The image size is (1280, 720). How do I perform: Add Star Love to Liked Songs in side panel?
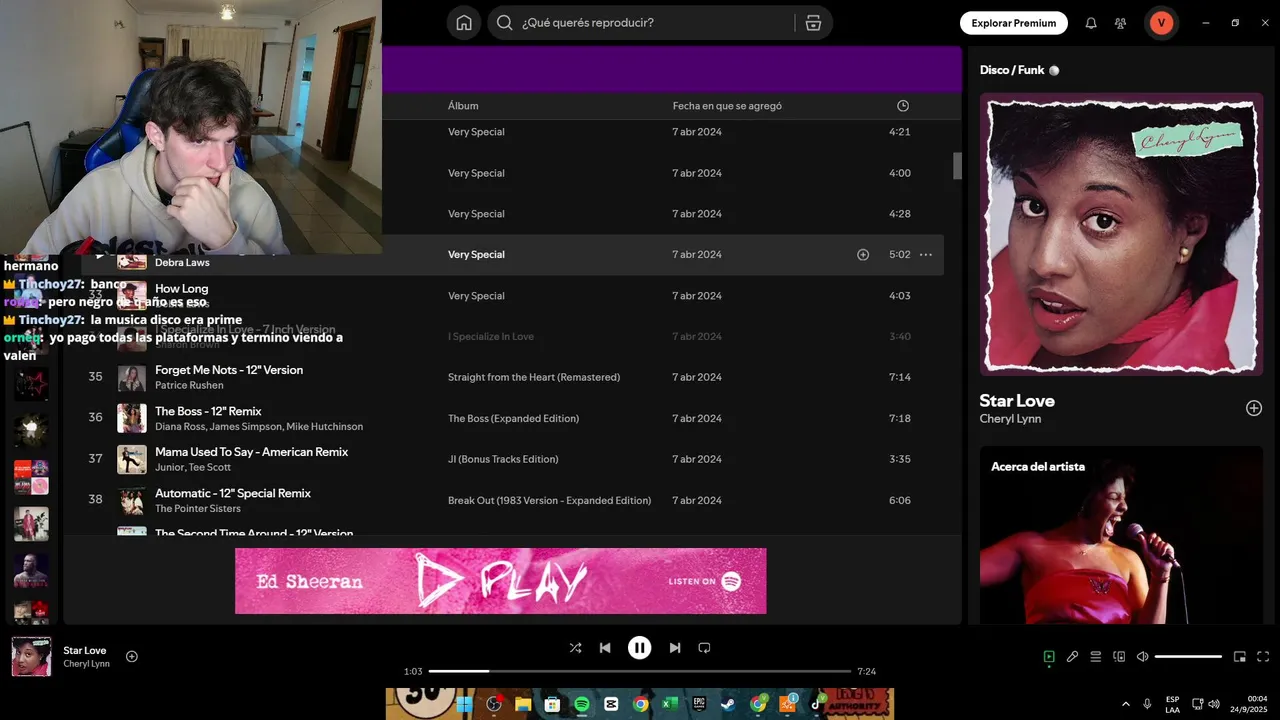click(x=1254, y=408)
